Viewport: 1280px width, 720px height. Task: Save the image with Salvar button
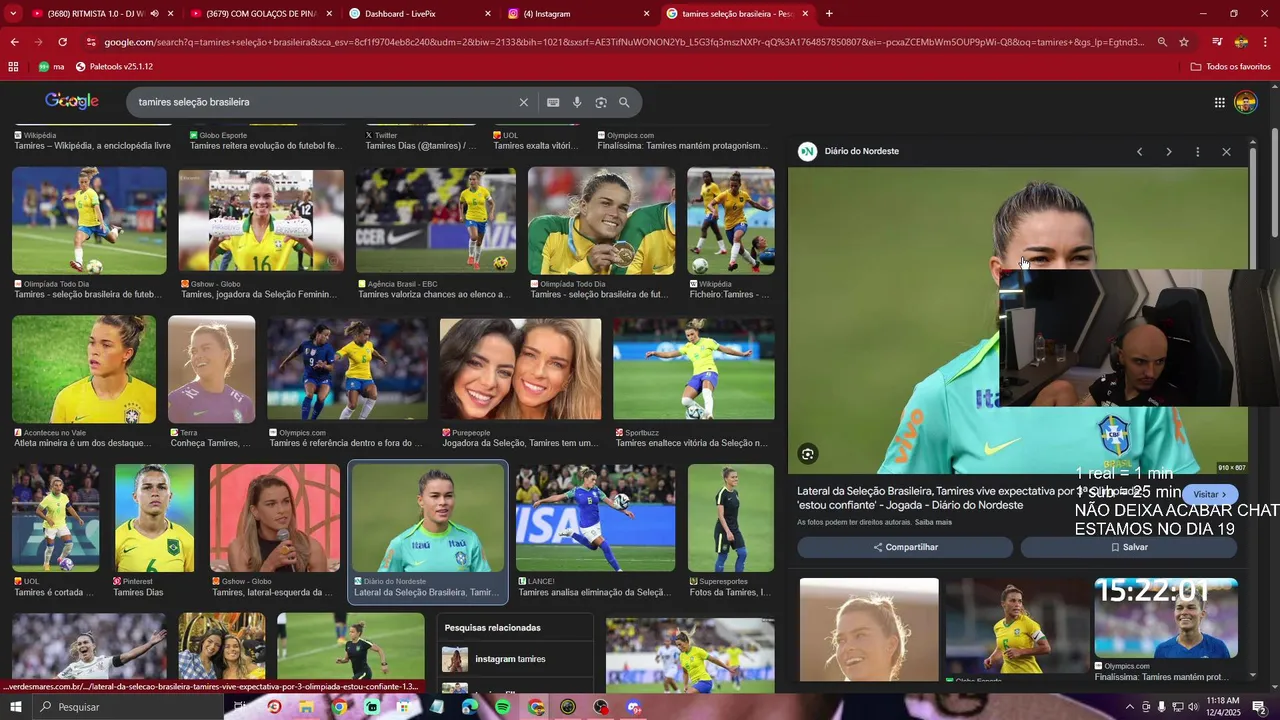1129,547
